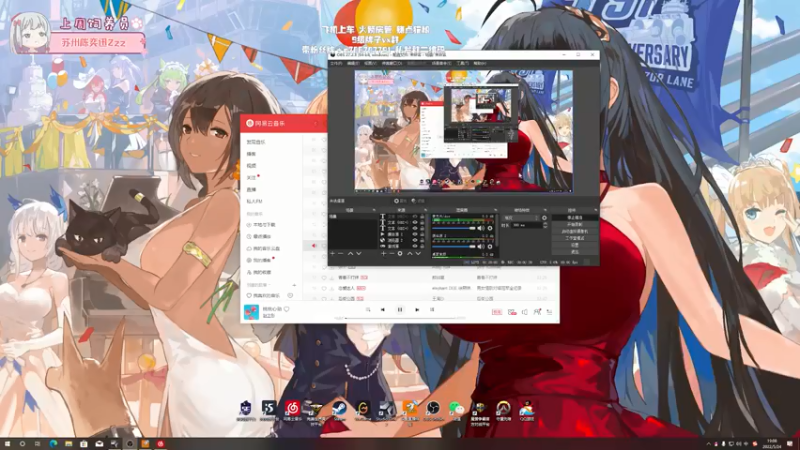Screen dimensions: 800x450
Task: Open the WeChat desktop shortcut
Action: 457,410
